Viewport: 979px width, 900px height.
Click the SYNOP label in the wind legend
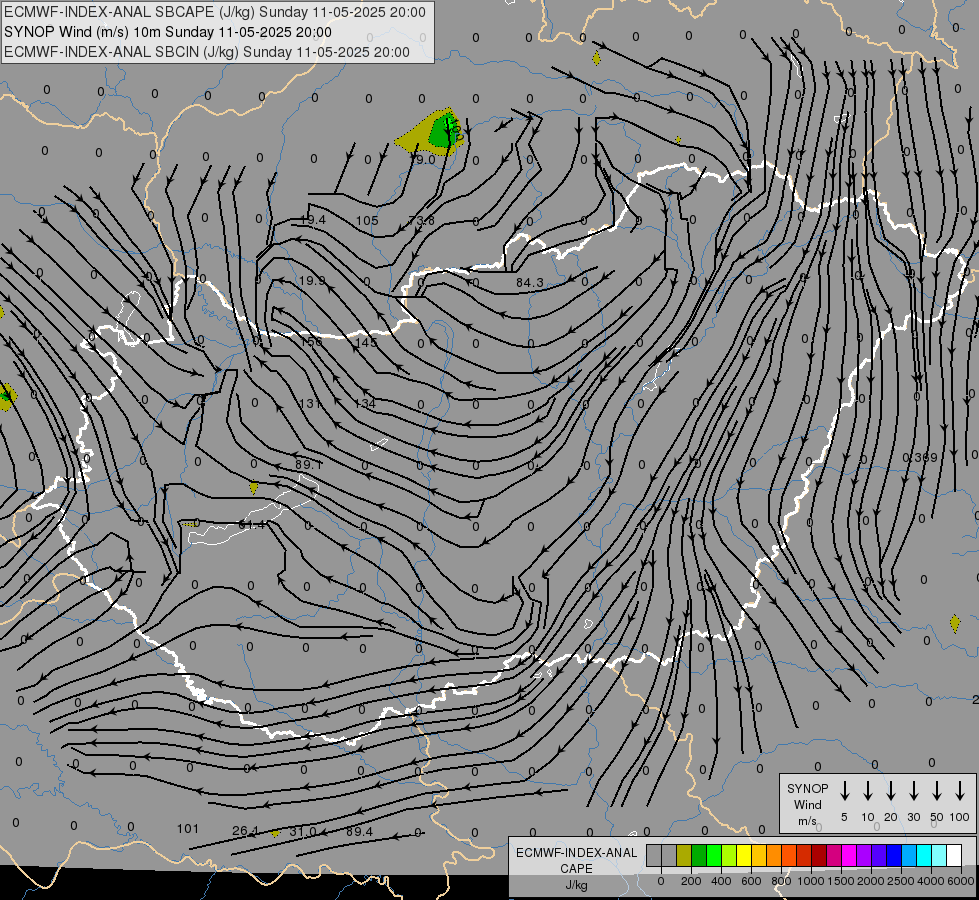click(807, 788)
